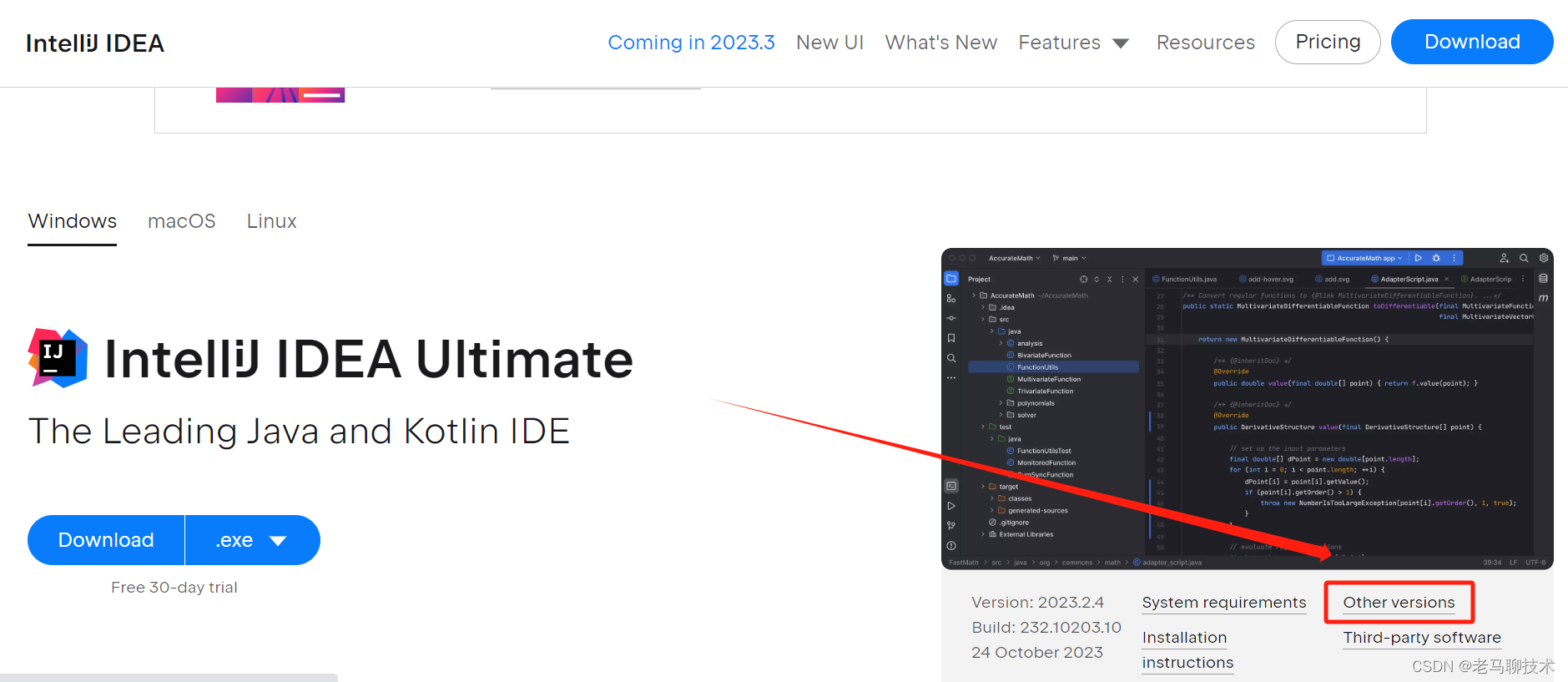
Task: Click the Download button in top navigation
Action: 1472,42
